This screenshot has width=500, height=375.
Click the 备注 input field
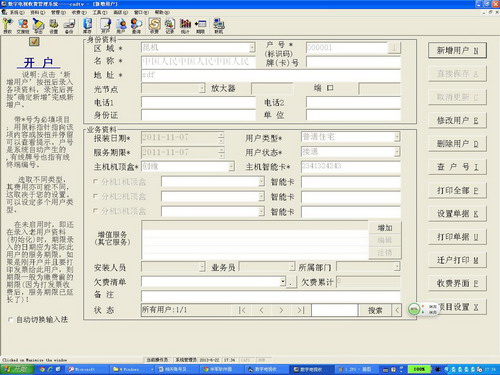pyautogui.click(x=271, y=295)
